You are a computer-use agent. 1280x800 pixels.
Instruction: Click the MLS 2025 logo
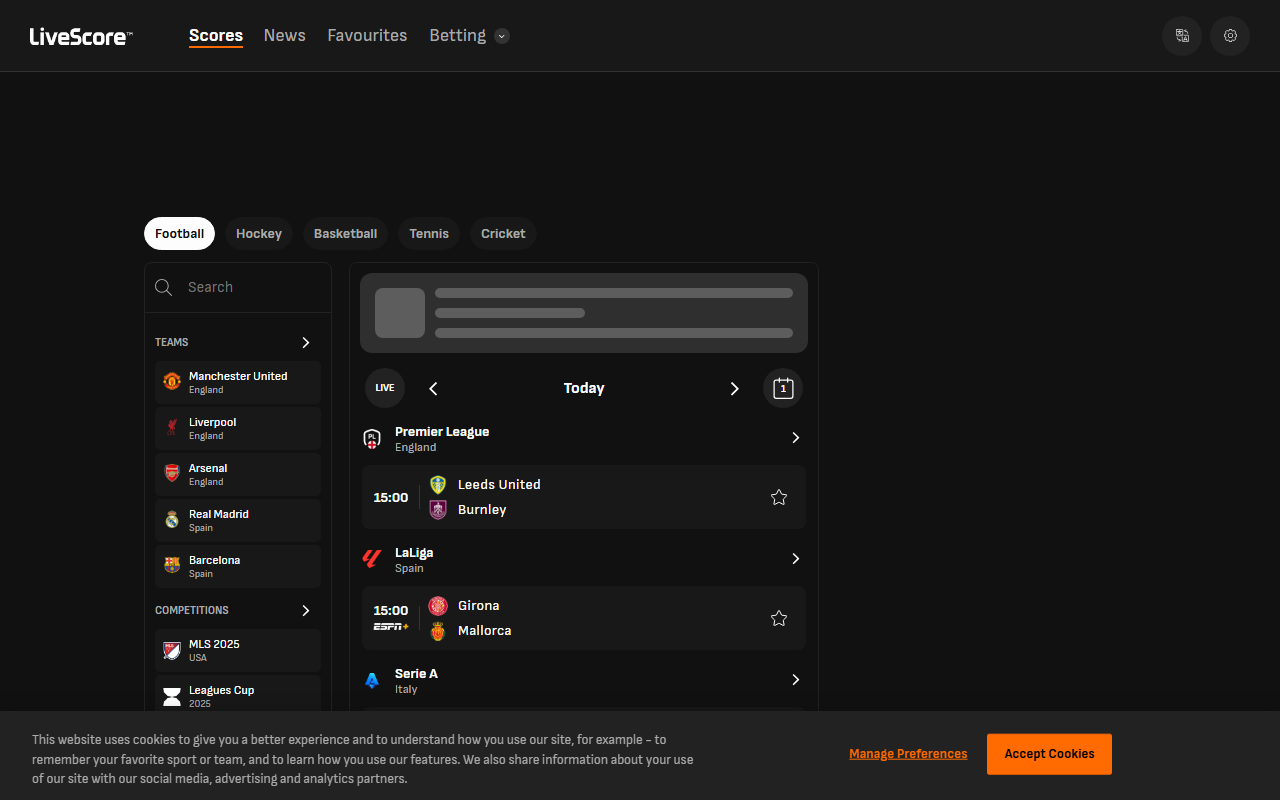pos(172,650)
